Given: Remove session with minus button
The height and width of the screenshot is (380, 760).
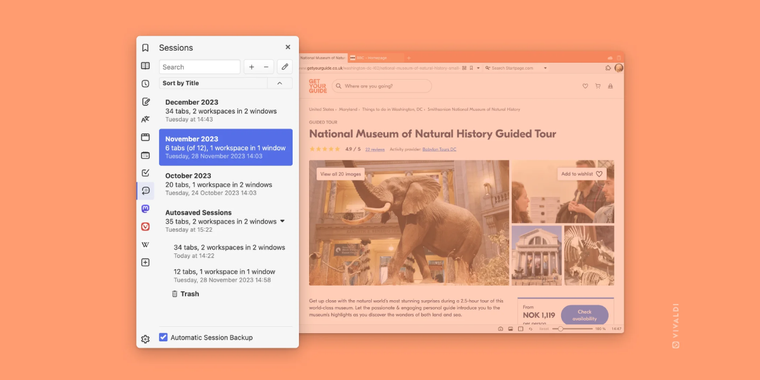Looking at the screenshot, I should point(266,67).
